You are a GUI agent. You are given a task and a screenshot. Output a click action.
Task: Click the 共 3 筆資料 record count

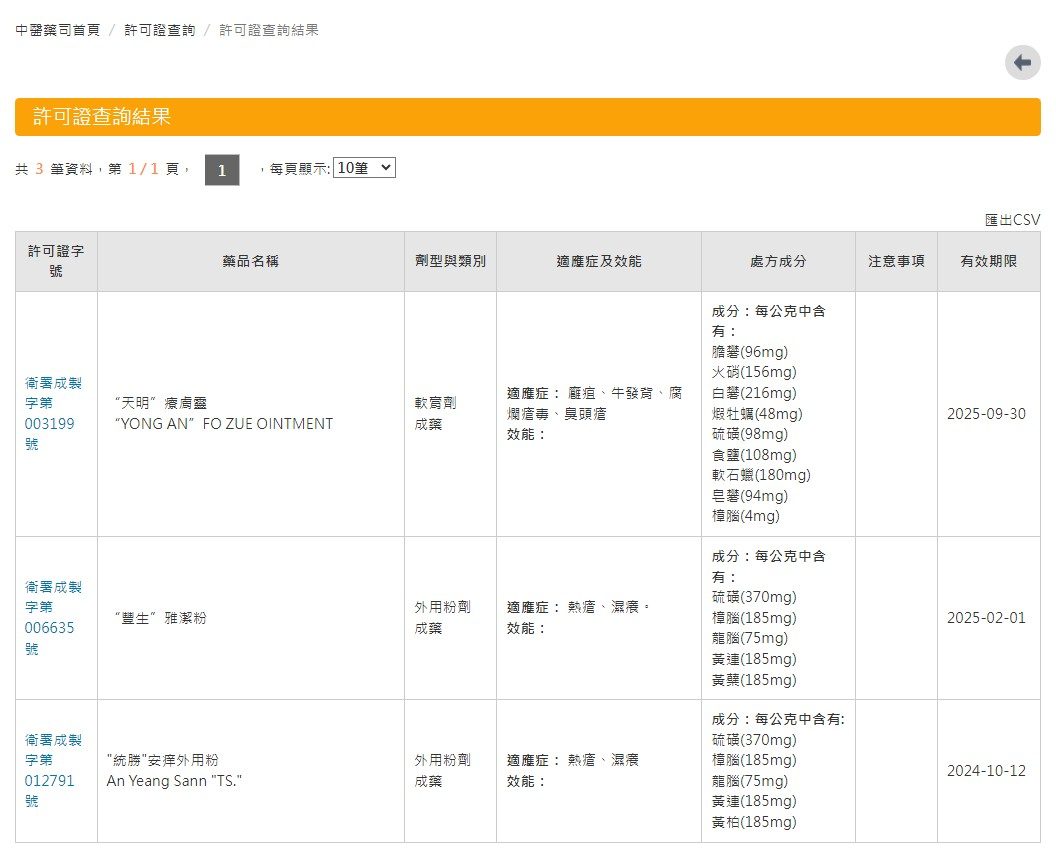(x=53, y=168)
